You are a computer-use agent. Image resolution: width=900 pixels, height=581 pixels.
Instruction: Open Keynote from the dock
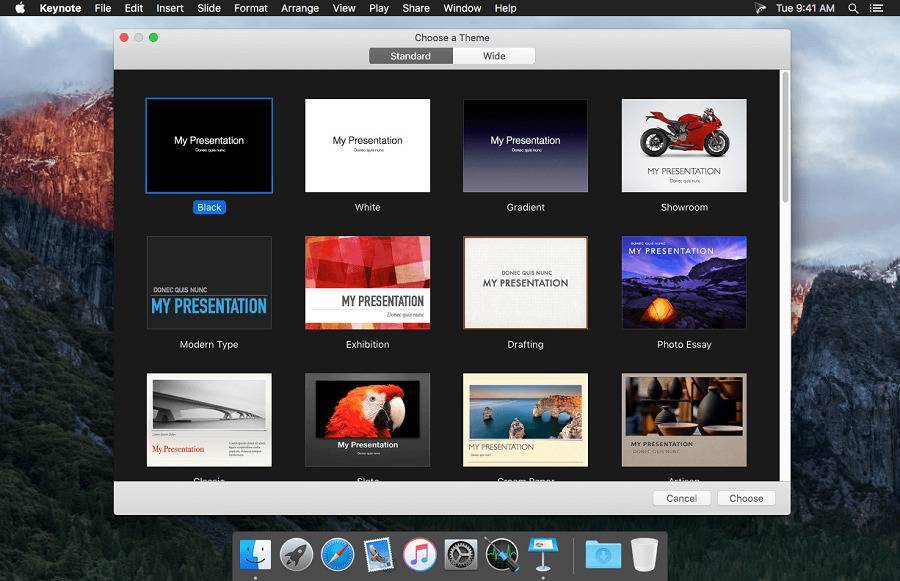pyautogui.click(x=541, y=553)
